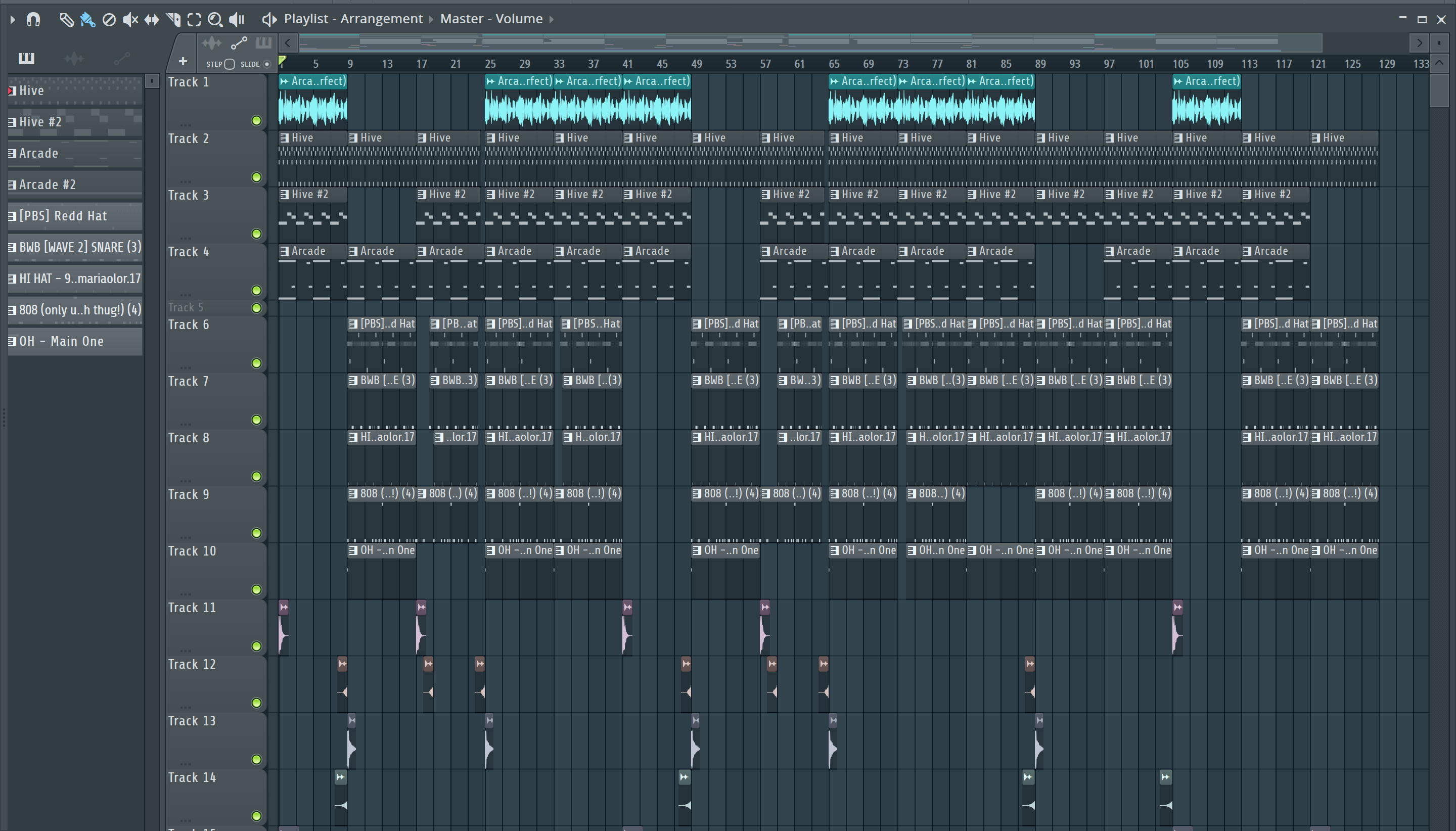Select the Playback speaker tool
Viewport: 1456px width, 831px height.
236,20
